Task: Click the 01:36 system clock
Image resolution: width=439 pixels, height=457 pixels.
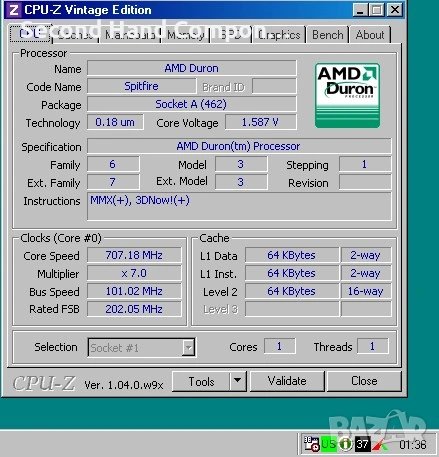Action: click(413, 444)
